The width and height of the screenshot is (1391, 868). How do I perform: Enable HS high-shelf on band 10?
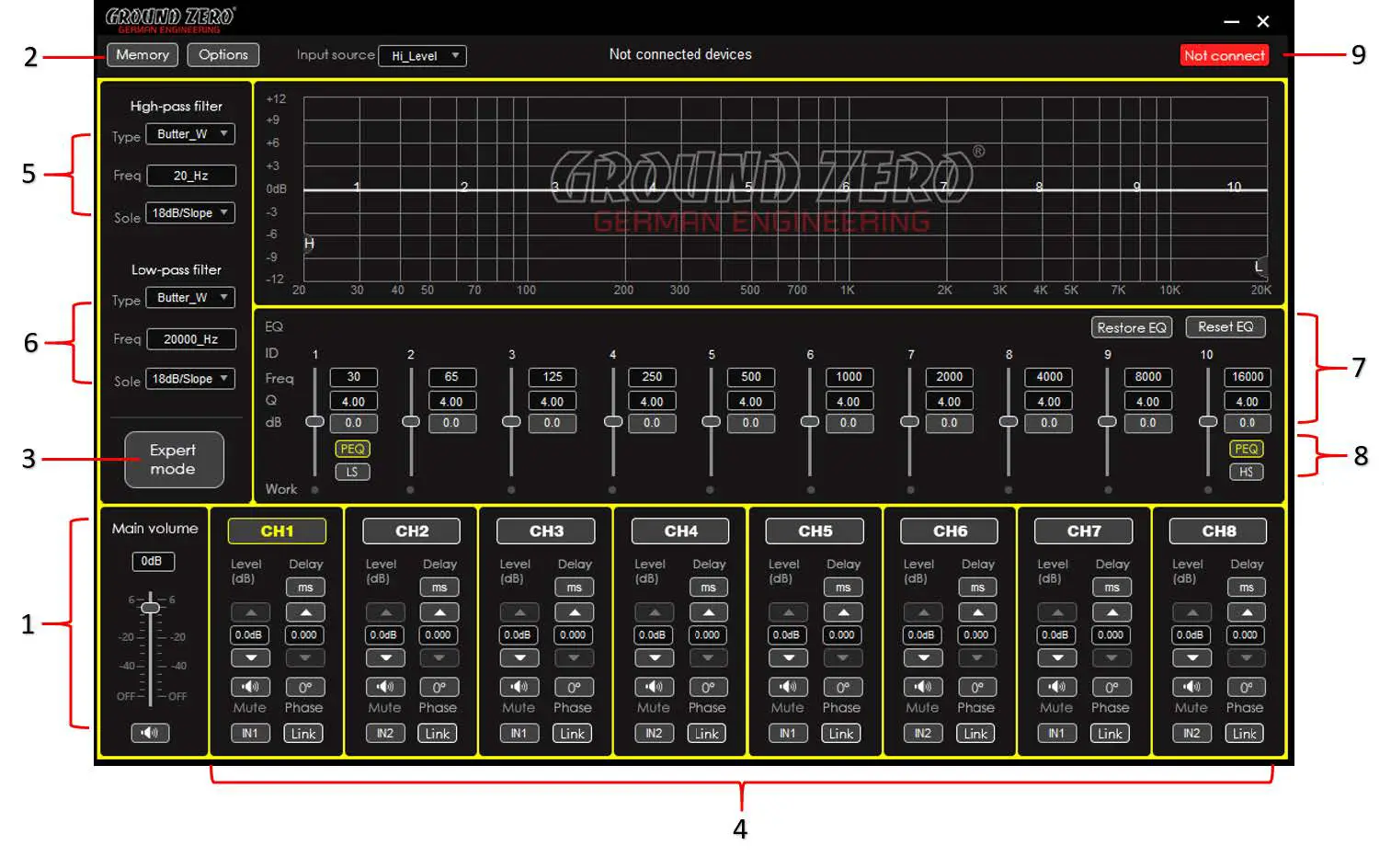pos(1247,472)
